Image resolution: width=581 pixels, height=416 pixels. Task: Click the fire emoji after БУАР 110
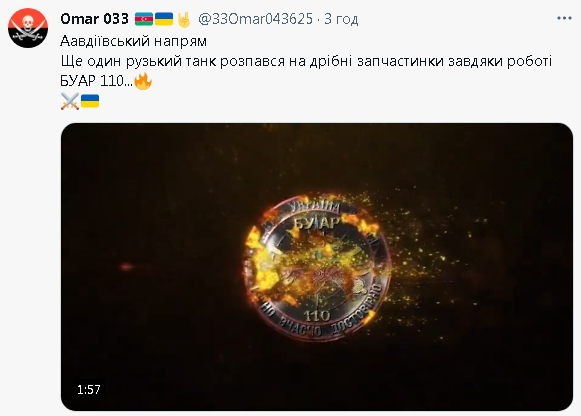[x=143, y=81]
